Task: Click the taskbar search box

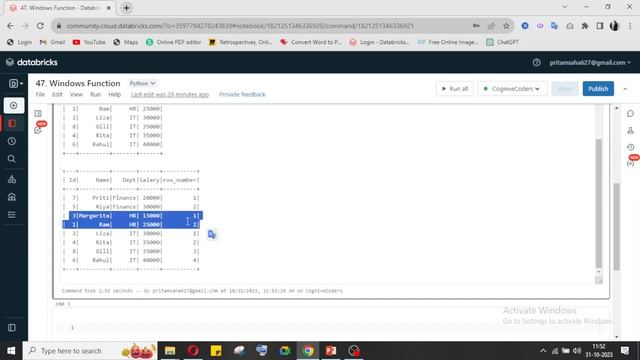Action: pos(90,351)
